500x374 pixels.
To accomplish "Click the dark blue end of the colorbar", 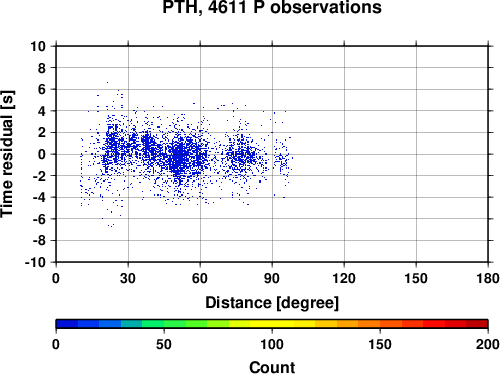I will [67, 324].
